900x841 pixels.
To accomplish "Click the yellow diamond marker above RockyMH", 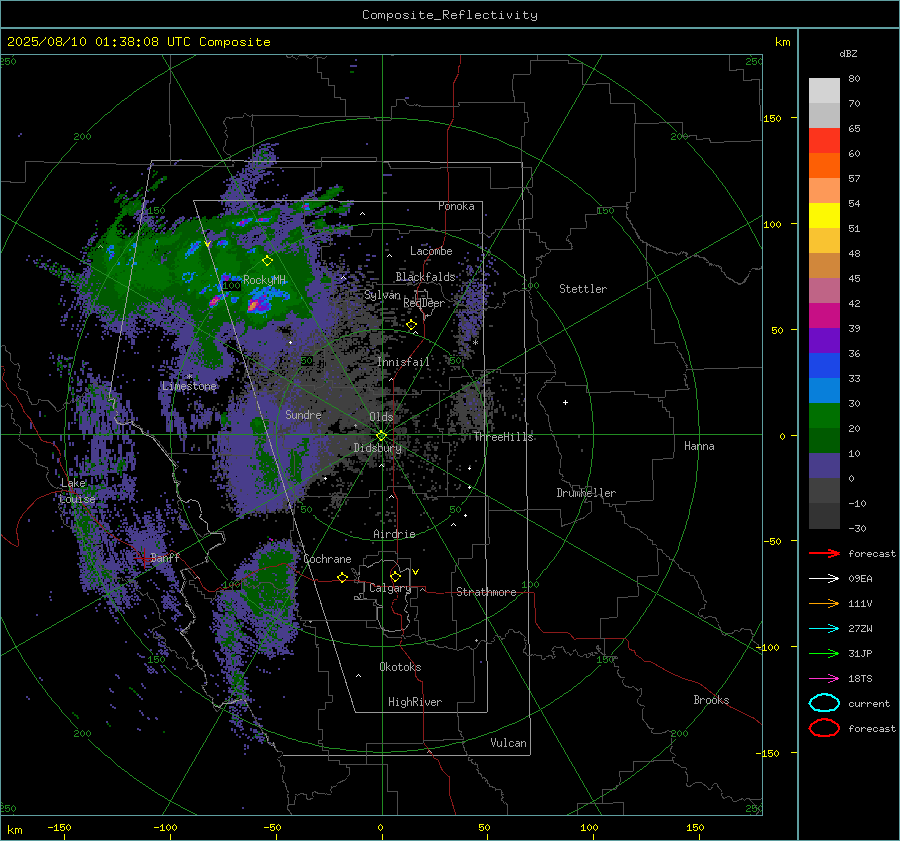I will 267,261.
